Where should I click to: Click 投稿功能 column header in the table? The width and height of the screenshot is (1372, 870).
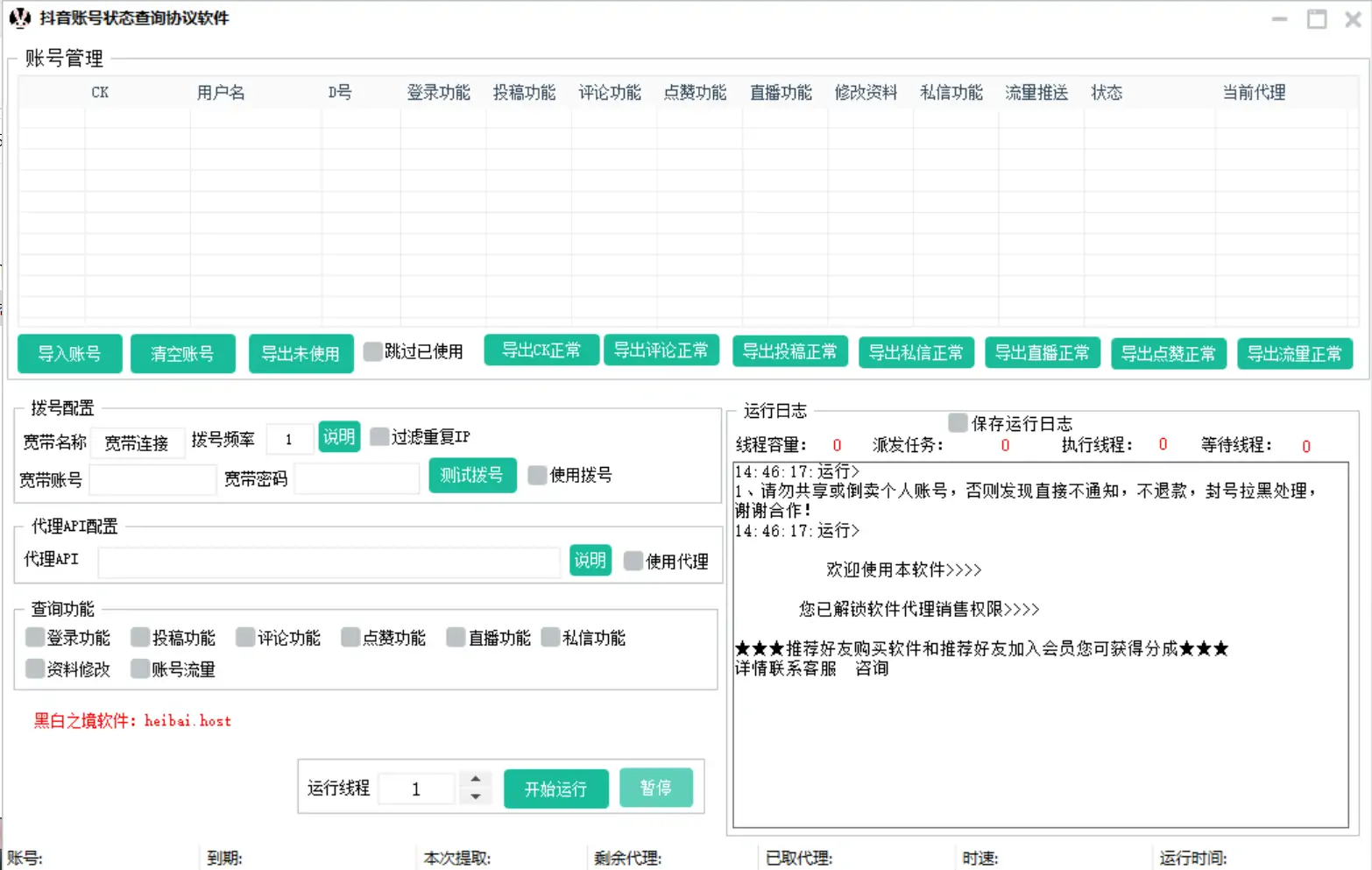tap(525, 92)
